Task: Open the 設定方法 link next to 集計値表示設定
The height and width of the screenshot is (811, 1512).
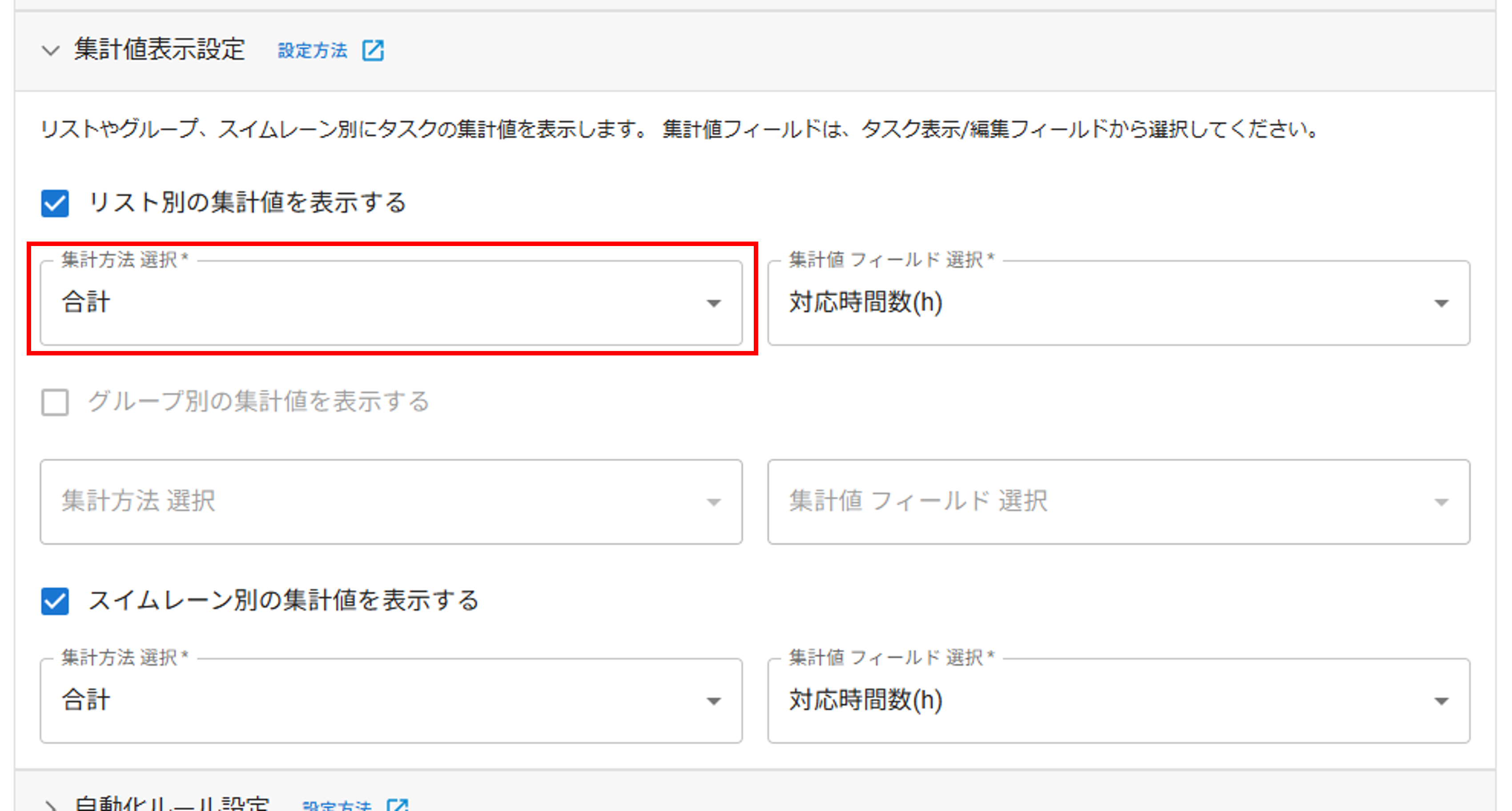Action: [x=312, y=51]
